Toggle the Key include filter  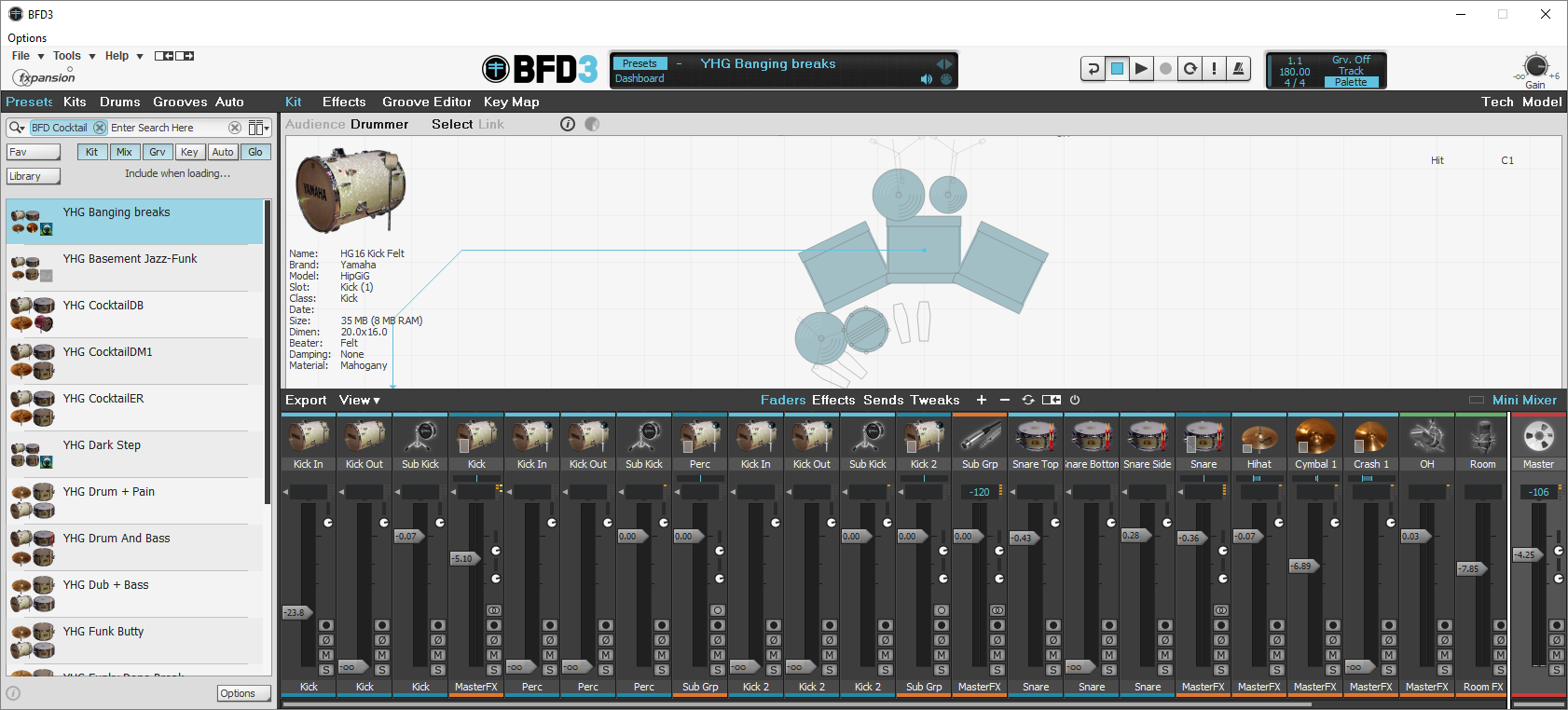point(189,152)
